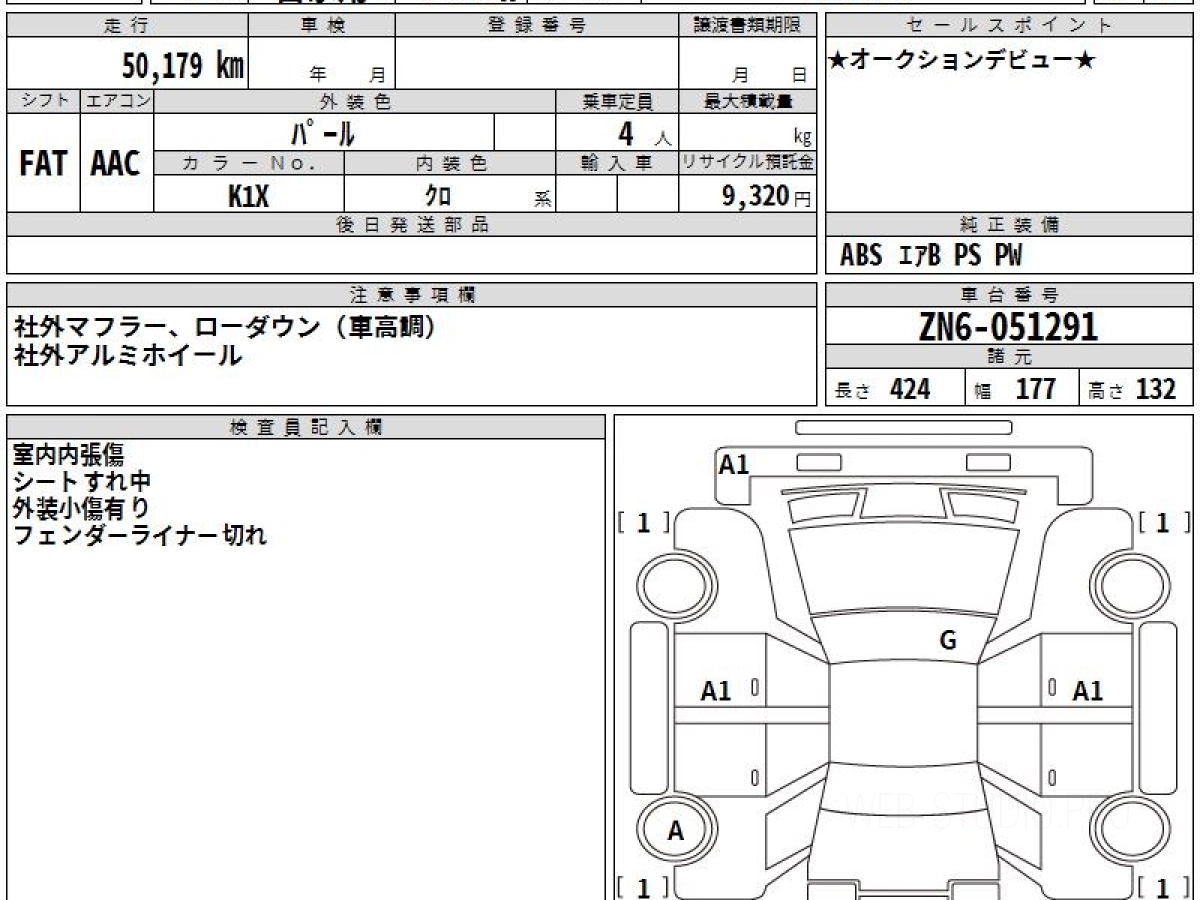Click the 注意事項欄 section header
Screen dimensions: 1200x900
[x=412, y=295]
